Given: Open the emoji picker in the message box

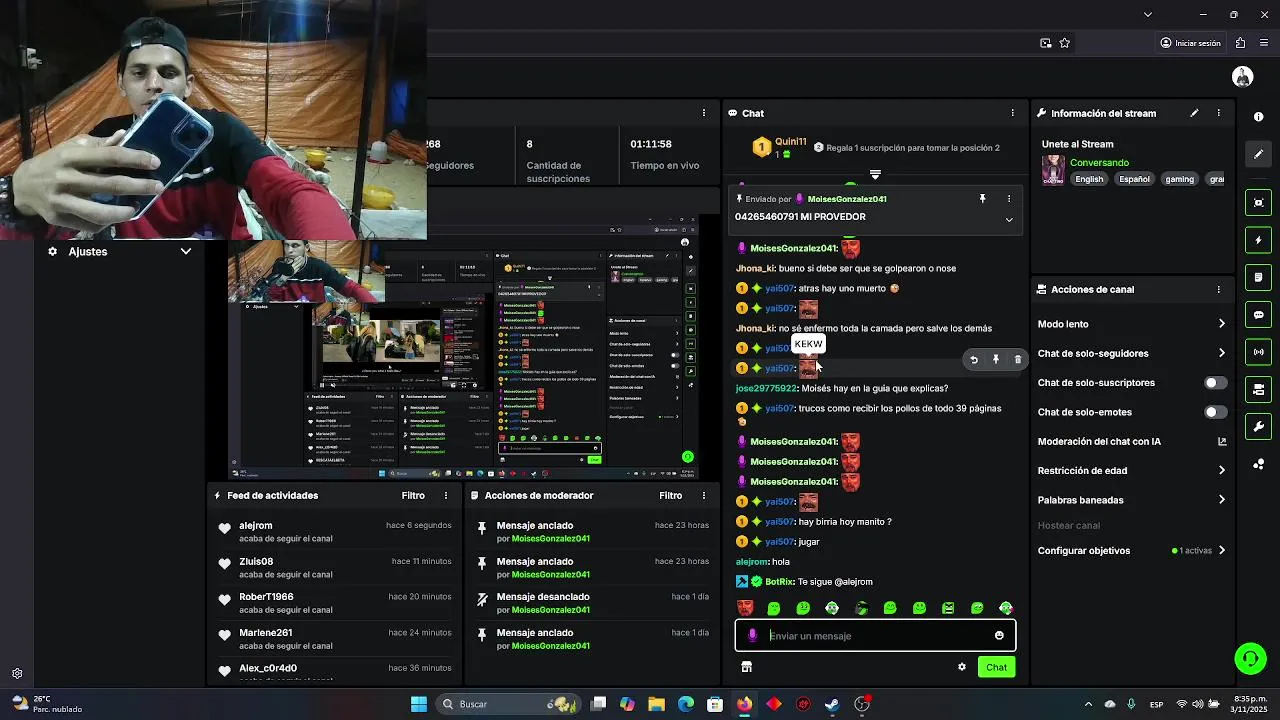Looking at the screenshot, I should pos(999,636).
